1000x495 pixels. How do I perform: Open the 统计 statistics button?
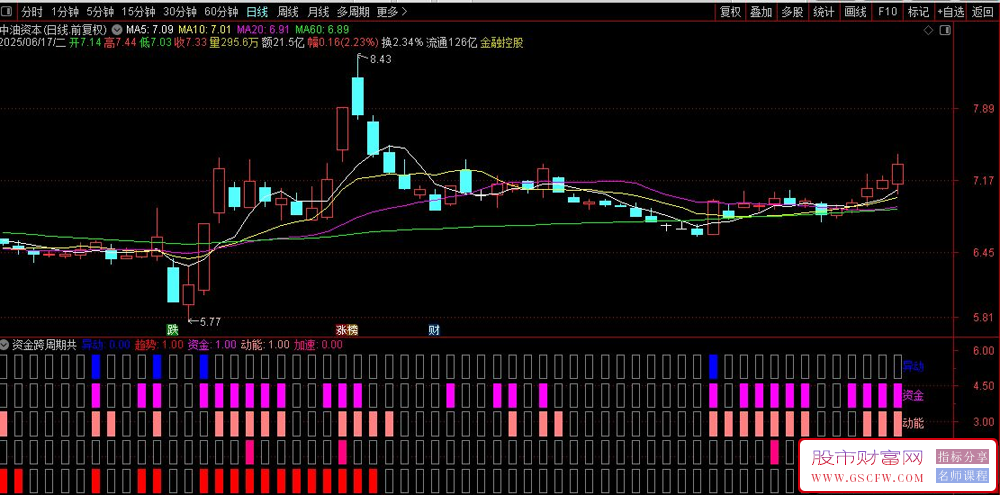click(x=823, y=11)
